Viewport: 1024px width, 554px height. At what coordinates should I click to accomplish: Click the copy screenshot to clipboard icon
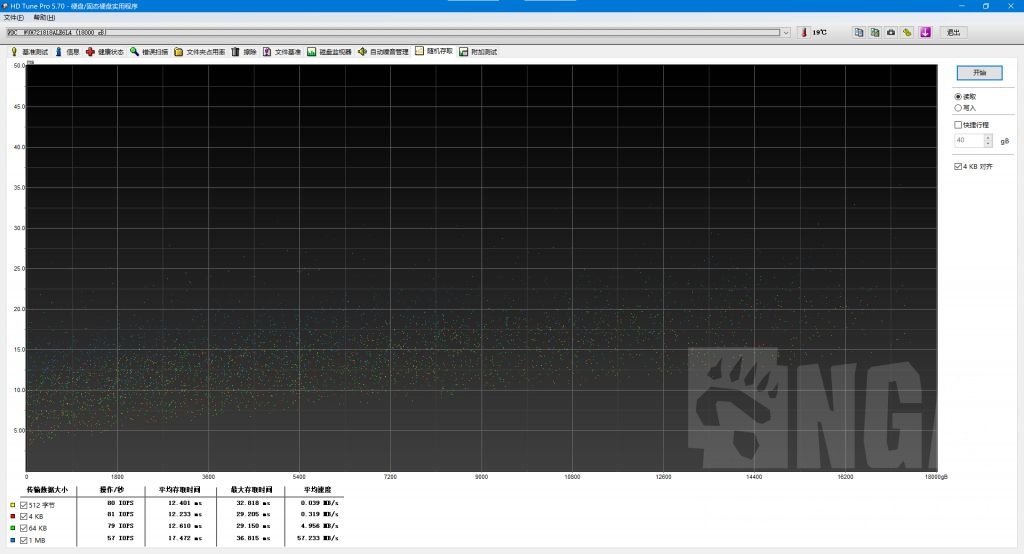pos(875,32)
